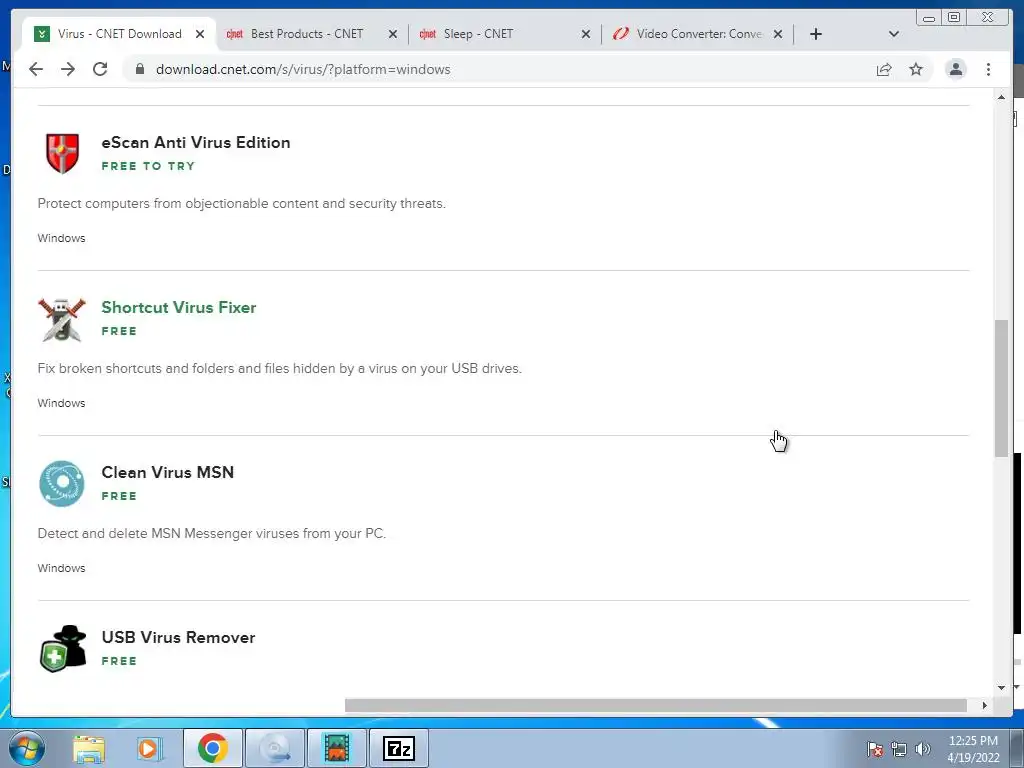Open Windows Explorer from taskbar
Viewport: 1024px width, 768px height.
(89, 748)
